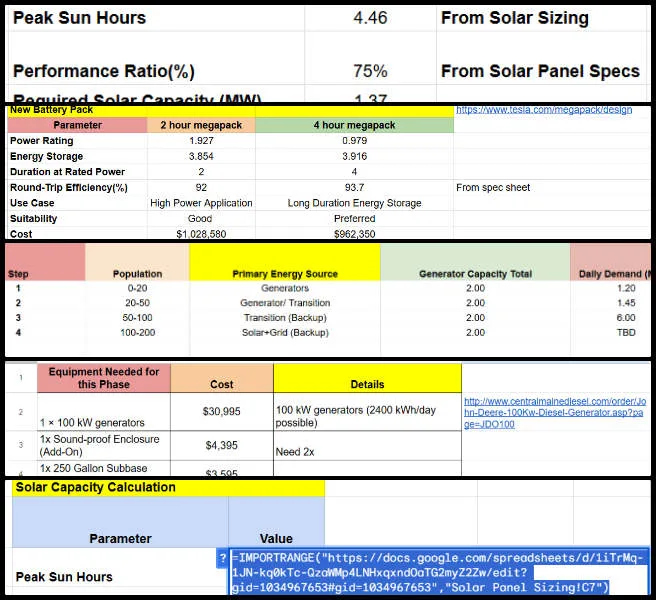Select the yellow 'Details' column header
Image resolution: width=656 pixels, height=600 pixels.
(367, 378)
